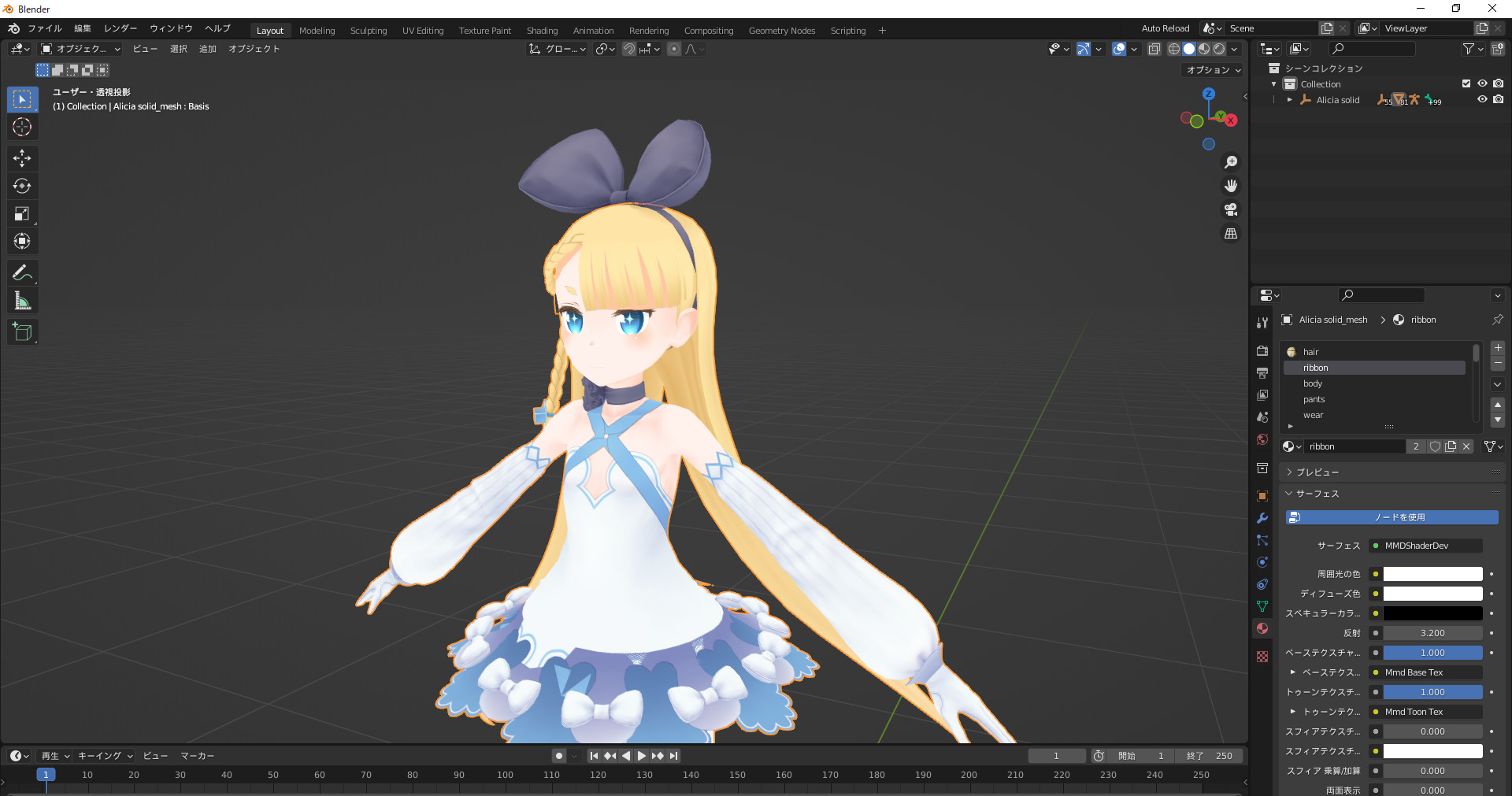Expand the Alicia solid outliner item
The width and height of the screenshot is (1512, 796).
coord(1290,100)
